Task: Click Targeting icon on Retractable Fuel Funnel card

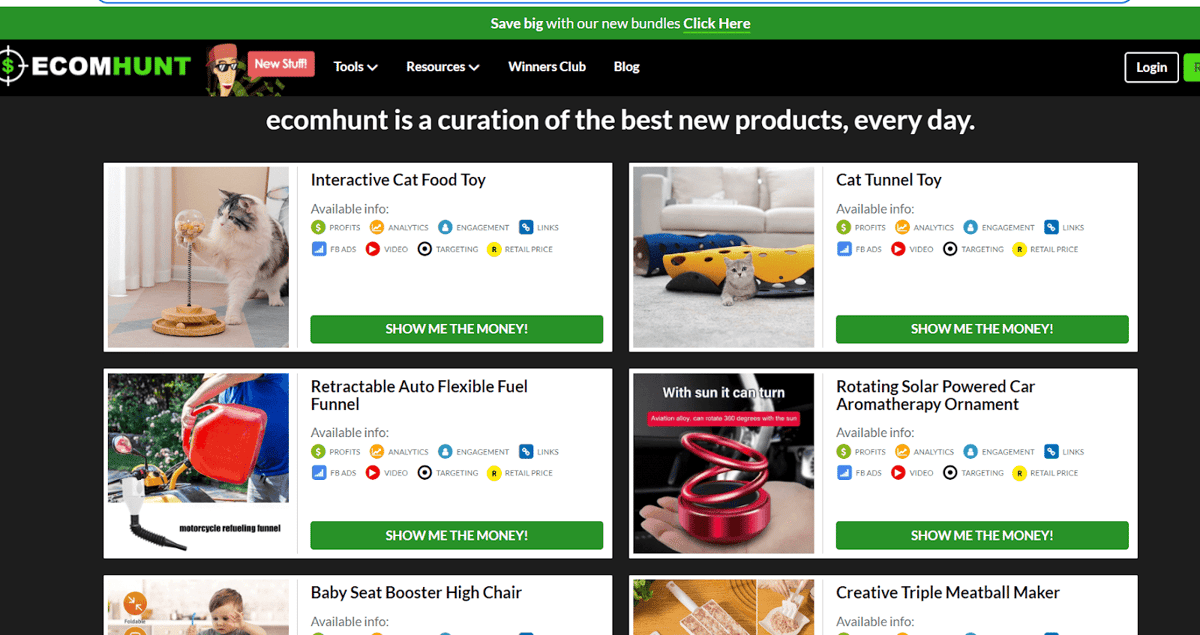Action: pos(425,473)
